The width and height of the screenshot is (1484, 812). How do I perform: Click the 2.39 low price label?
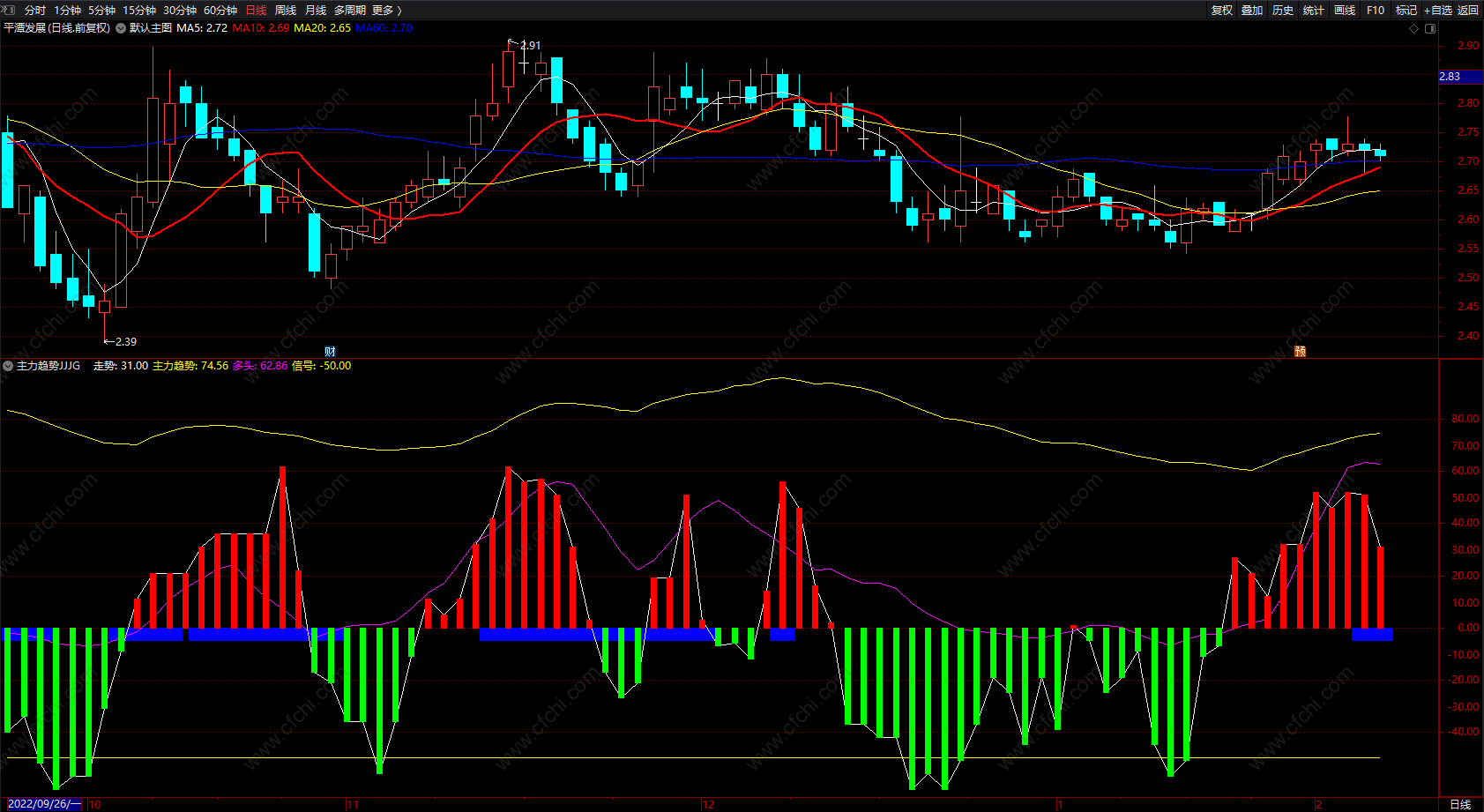point(126,342)
